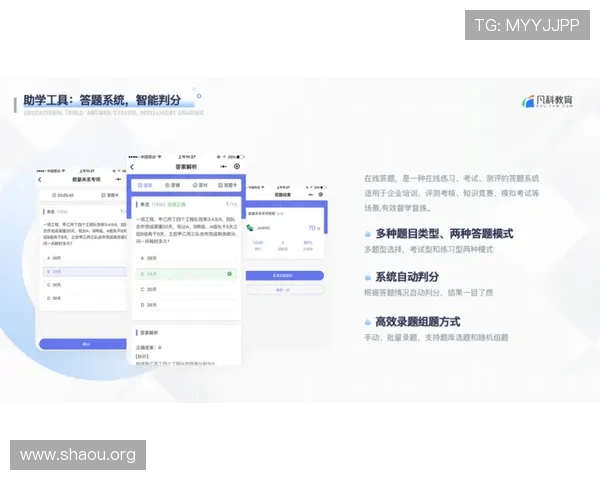Tap circular target icon in right phone header
This screenshot has width=600, height=480.
pos(321,194)
